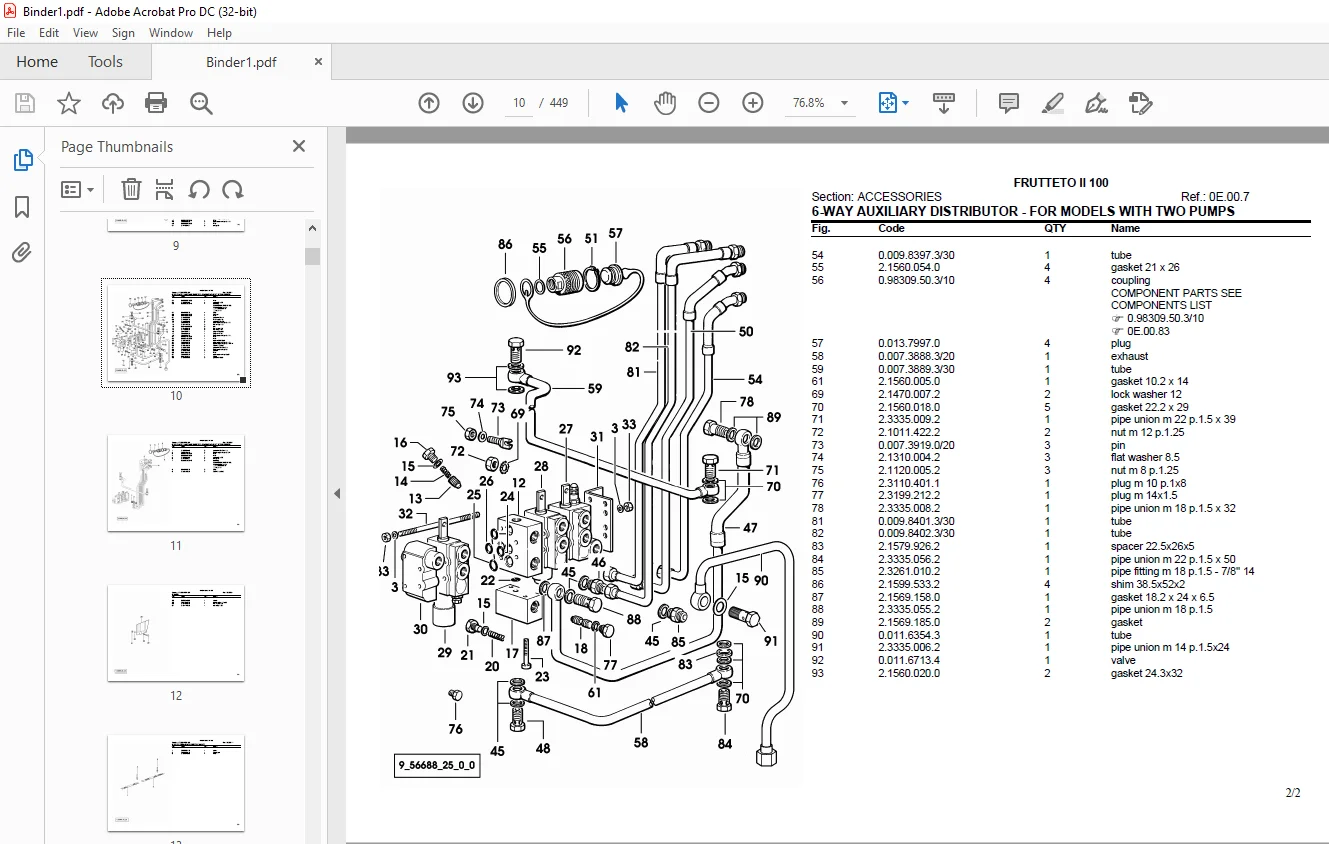Save the file using the floppy icon

(25, 103)
